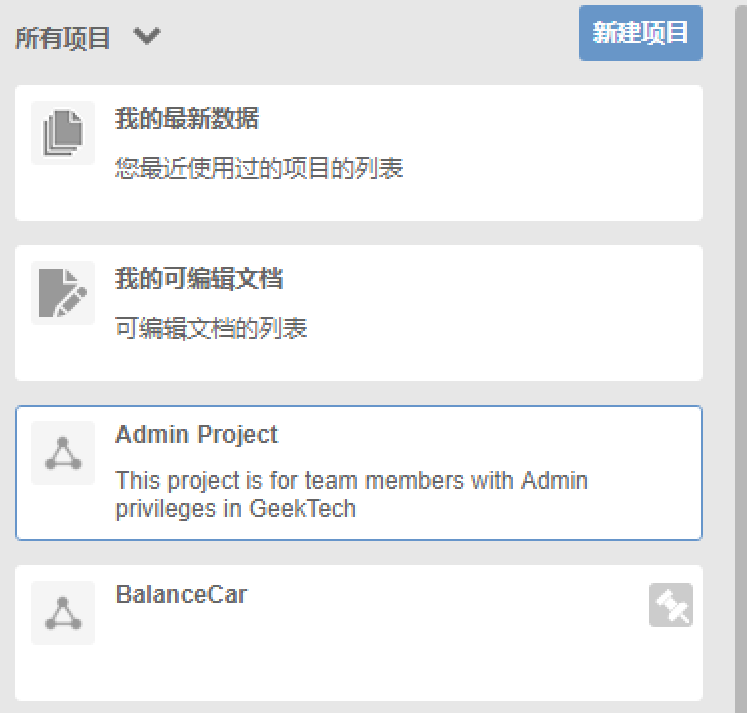Click the Admin Project triangle node icon
Screen dimensions: 747x713
pos(63,453)
